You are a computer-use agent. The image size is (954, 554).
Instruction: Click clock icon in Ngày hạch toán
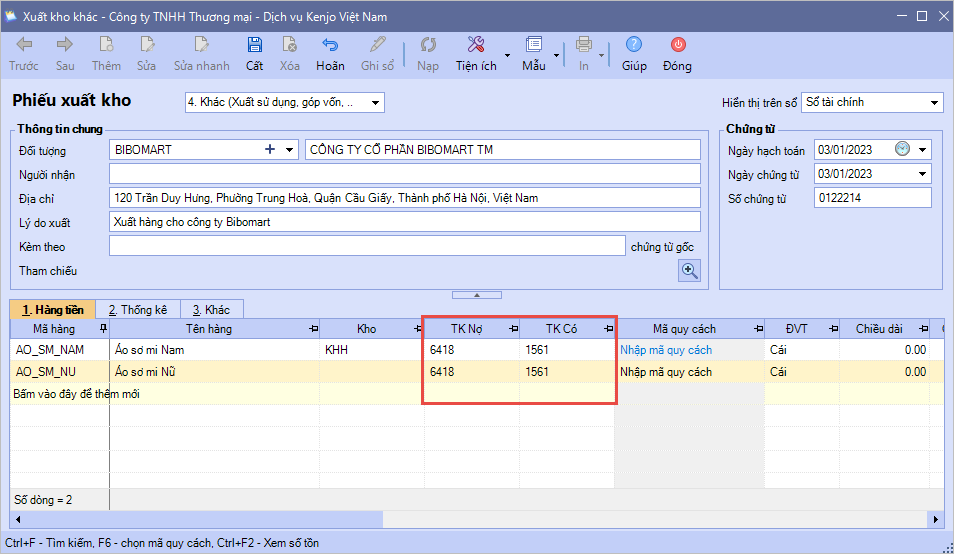click(x=902, y=150)
